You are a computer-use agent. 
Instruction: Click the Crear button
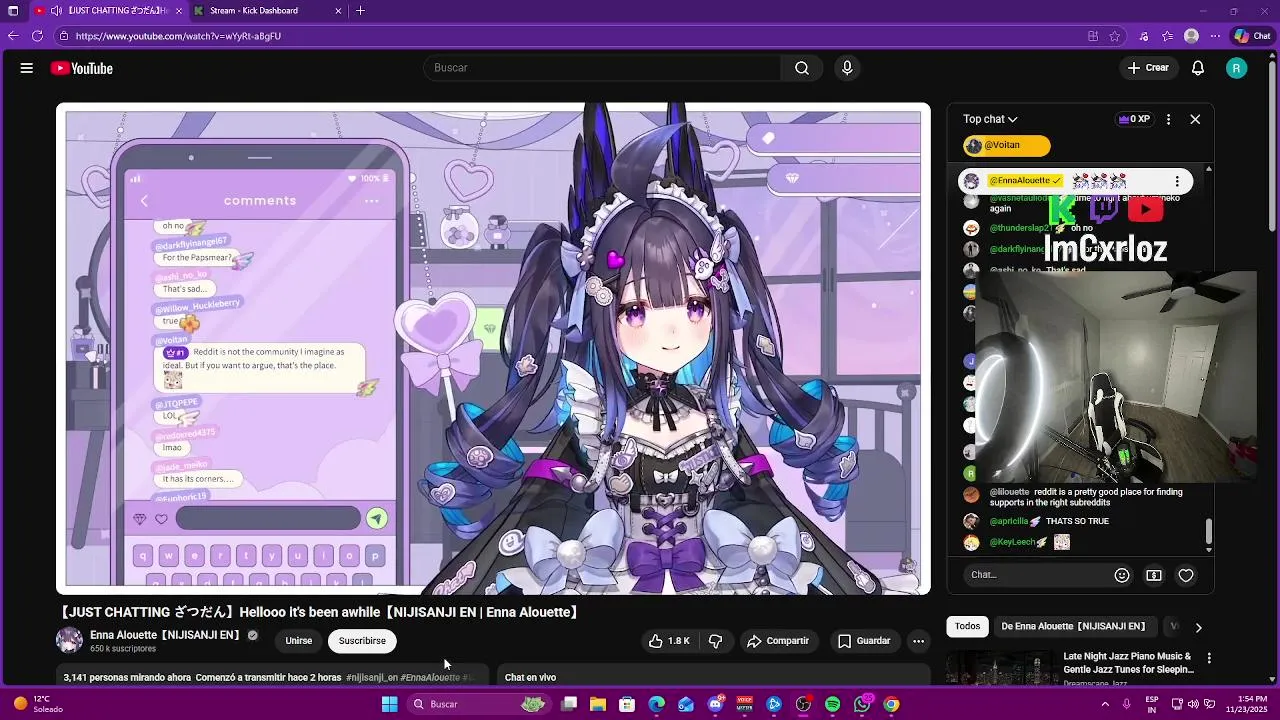(x=1148, y=68)
